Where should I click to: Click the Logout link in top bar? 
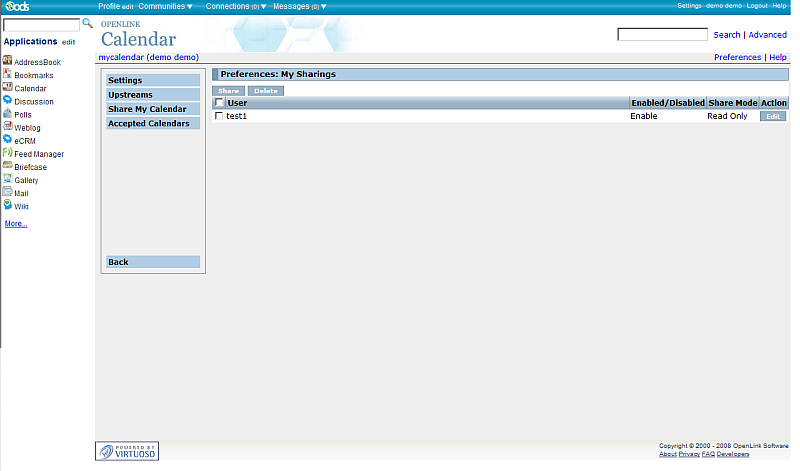[757, 6]
